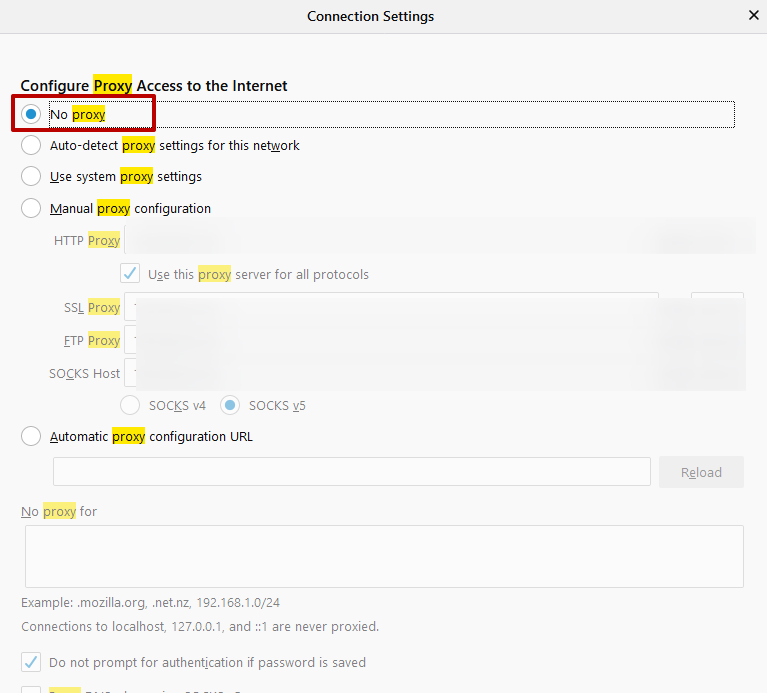The image size is (767, 693).
Task: Close the Connection Settings dialog
Action: pyautogui.click(x=753, y=15)
